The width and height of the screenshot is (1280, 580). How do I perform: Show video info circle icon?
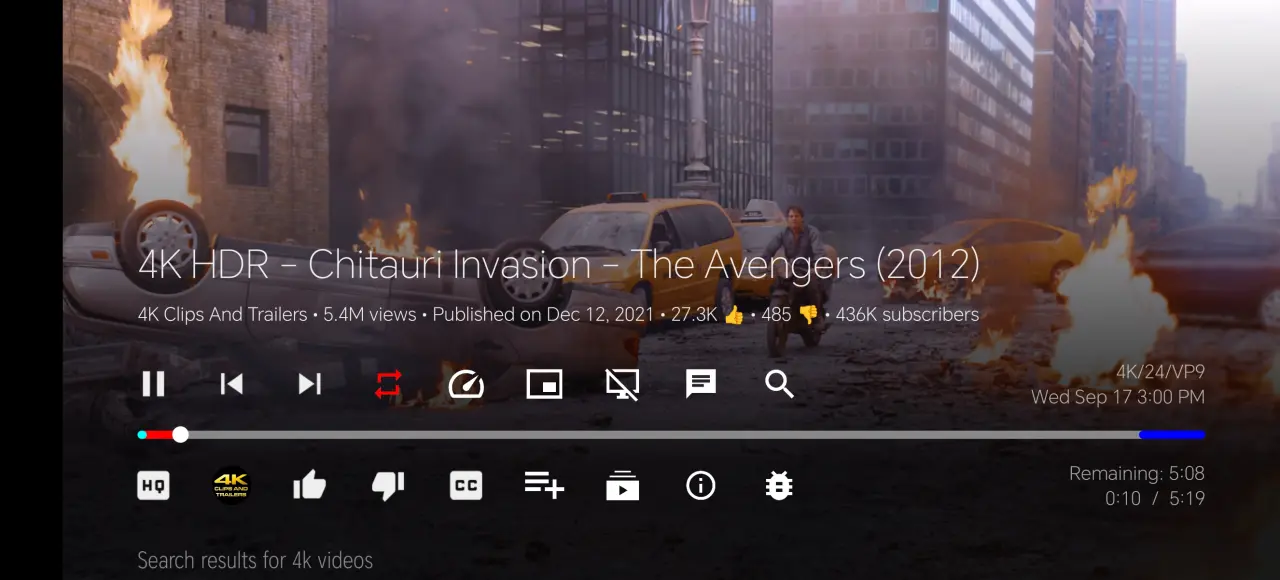(x=701, y=486)
